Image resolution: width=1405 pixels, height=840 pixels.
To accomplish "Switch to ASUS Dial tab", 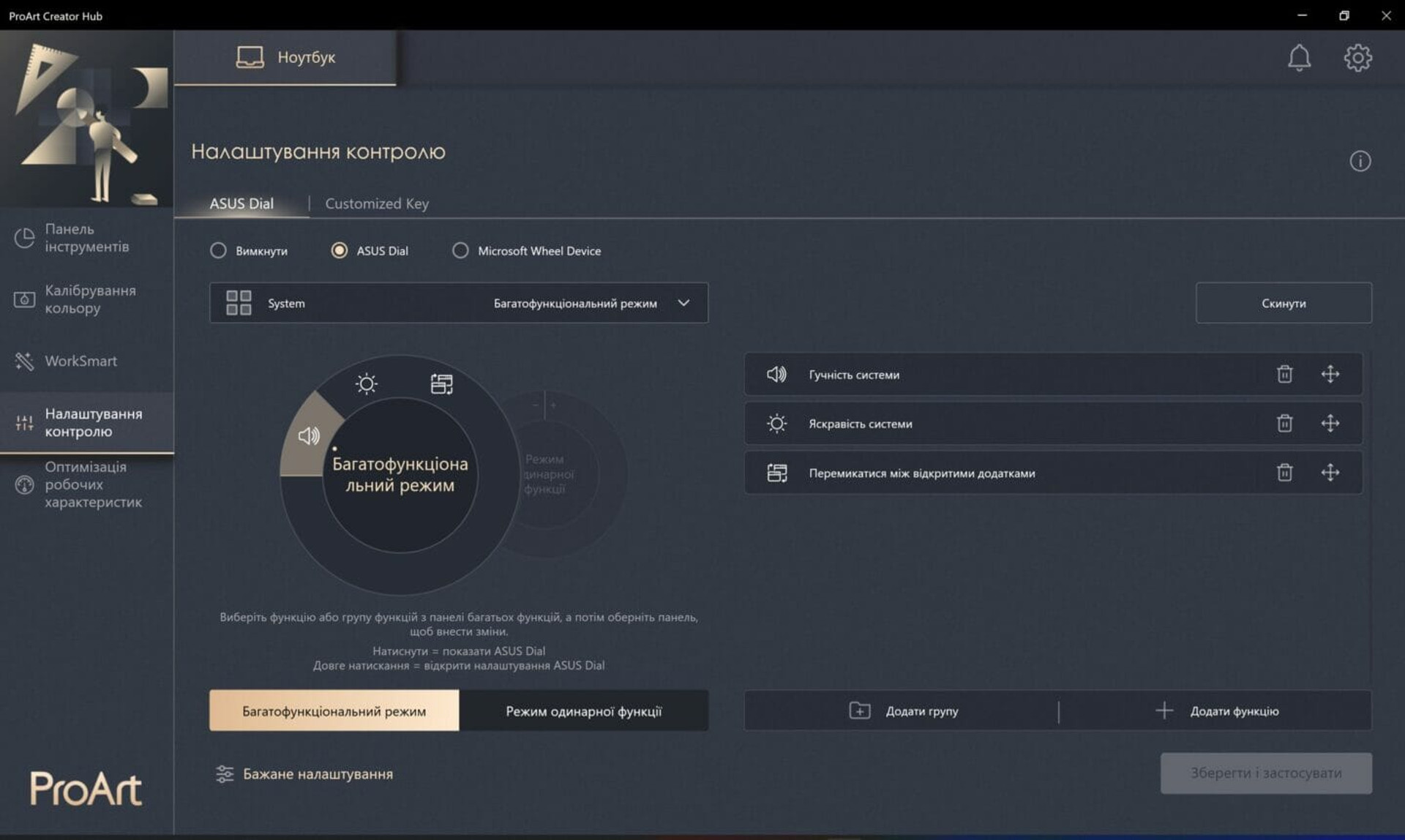I will point(241,203).
